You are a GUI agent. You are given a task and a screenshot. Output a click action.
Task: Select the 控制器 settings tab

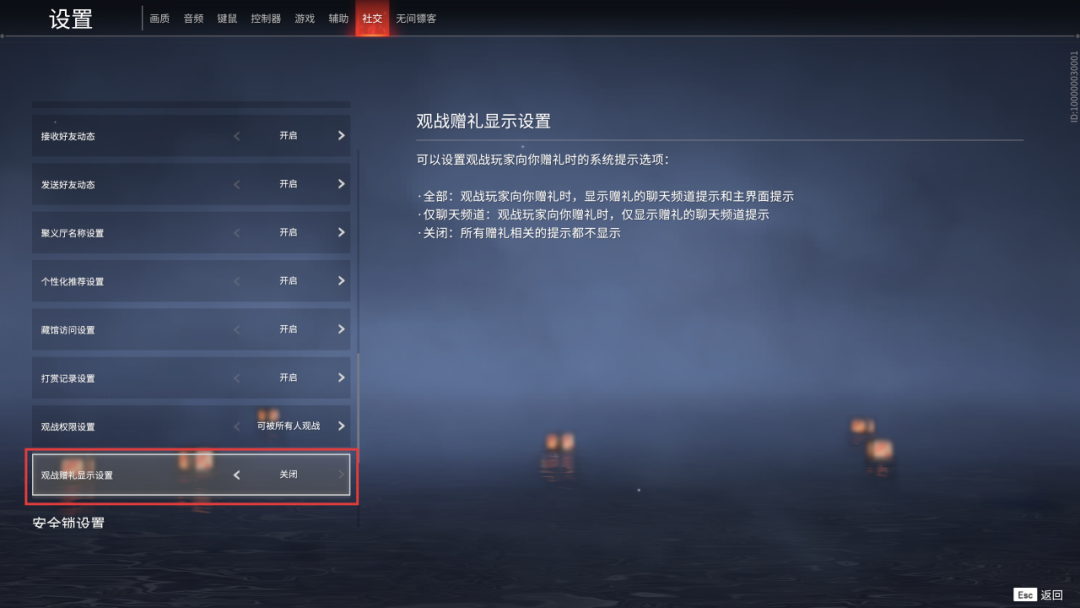(x=266, y=19)
